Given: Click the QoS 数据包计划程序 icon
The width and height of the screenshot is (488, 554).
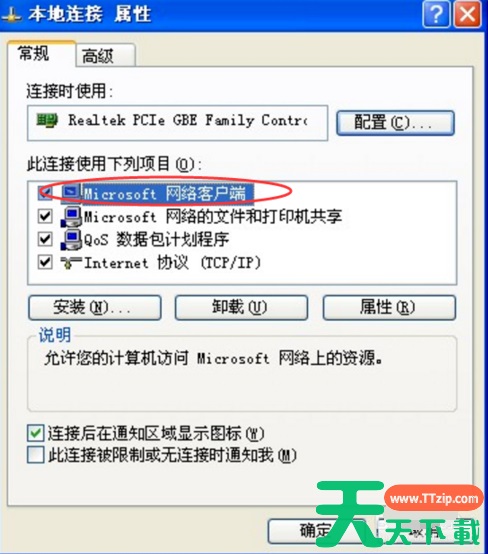Looking at the screenshot, I should pyautogui.click(x=71, y=239).
